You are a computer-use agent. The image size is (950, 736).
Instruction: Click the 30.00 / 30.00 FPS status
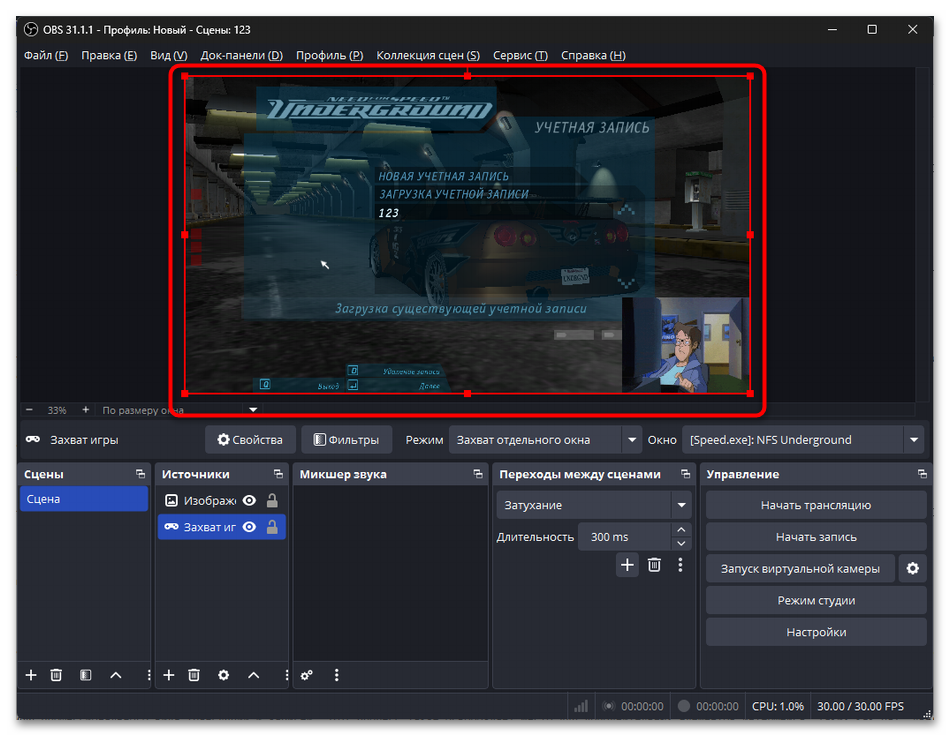860,706
